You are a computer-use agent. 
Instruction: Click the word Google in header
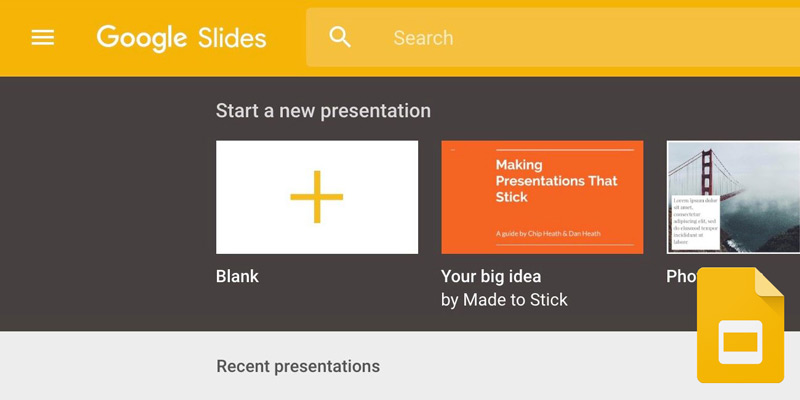(x=142, y=38)
